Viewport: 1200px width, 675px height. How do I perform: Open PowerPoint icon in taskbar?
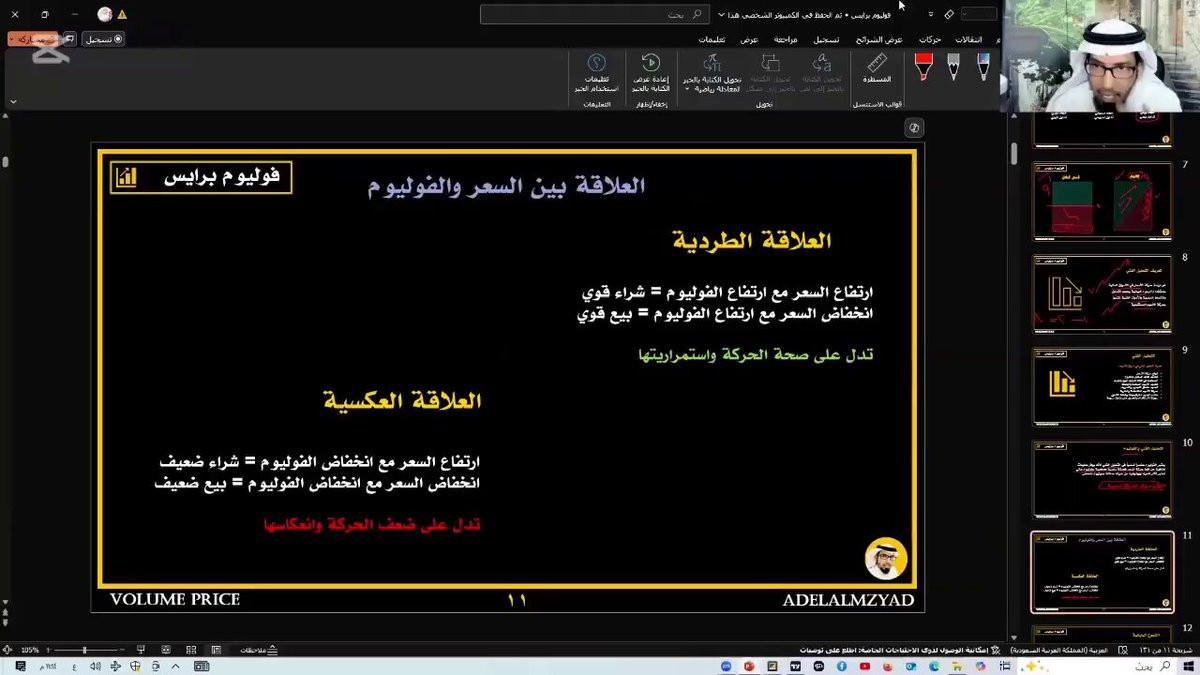click(750, 667)
